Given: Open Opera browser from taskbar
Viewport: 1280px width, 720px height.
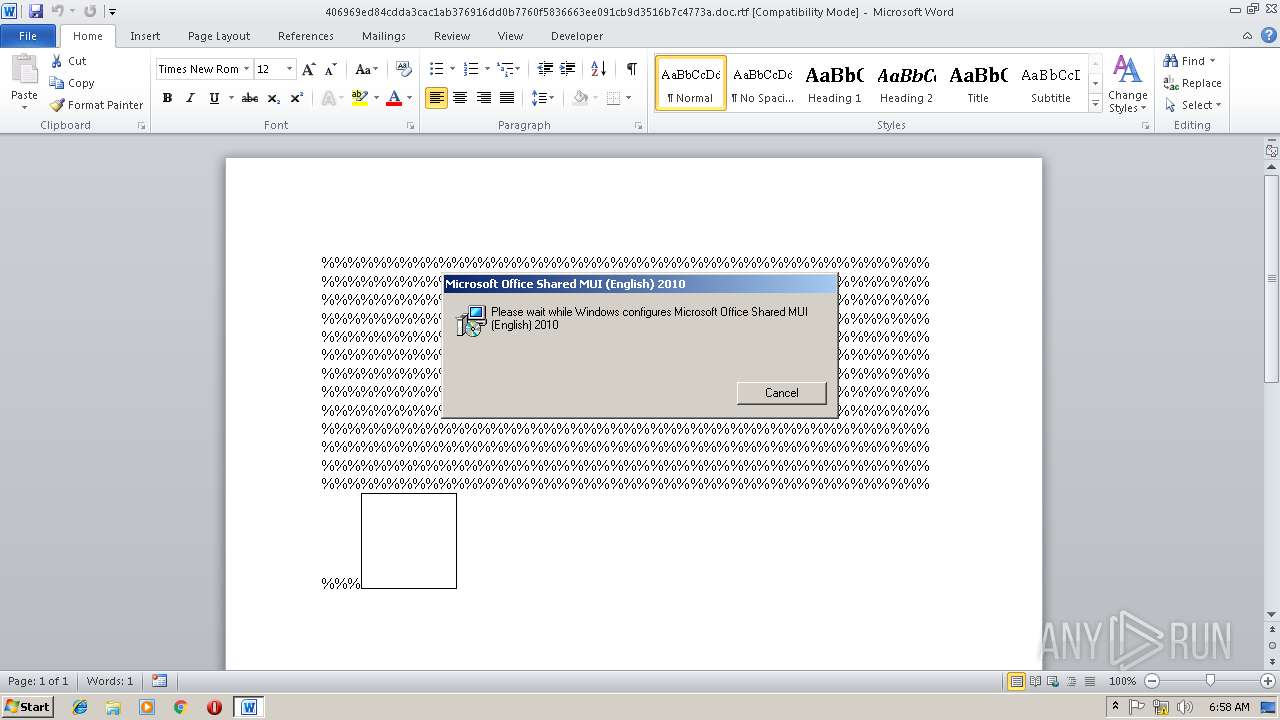Looking at the screenshot, I should [214, 707].
